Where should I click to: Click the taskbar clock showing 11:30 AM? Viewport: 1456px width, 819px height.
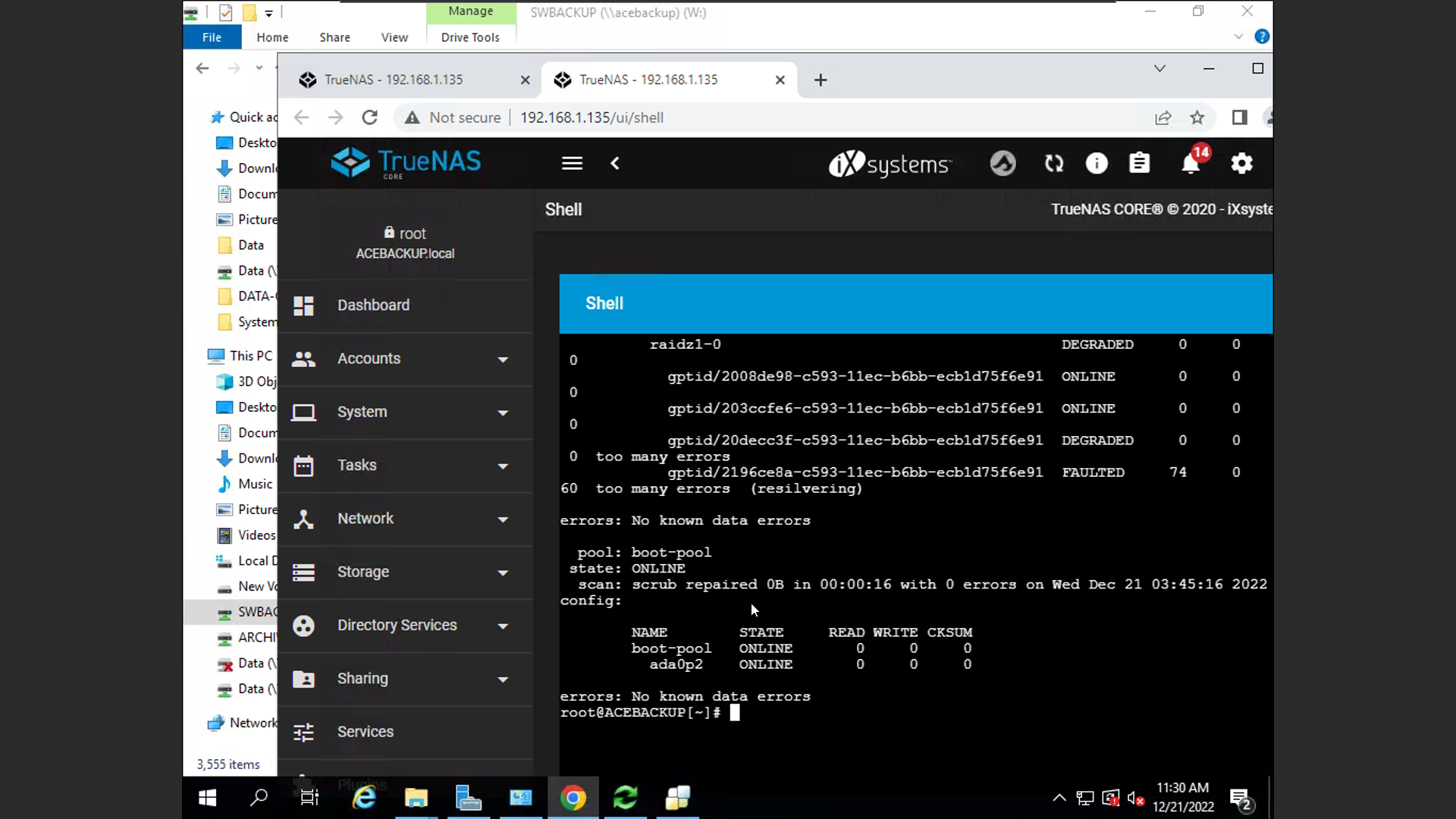tap(1182, 798)
